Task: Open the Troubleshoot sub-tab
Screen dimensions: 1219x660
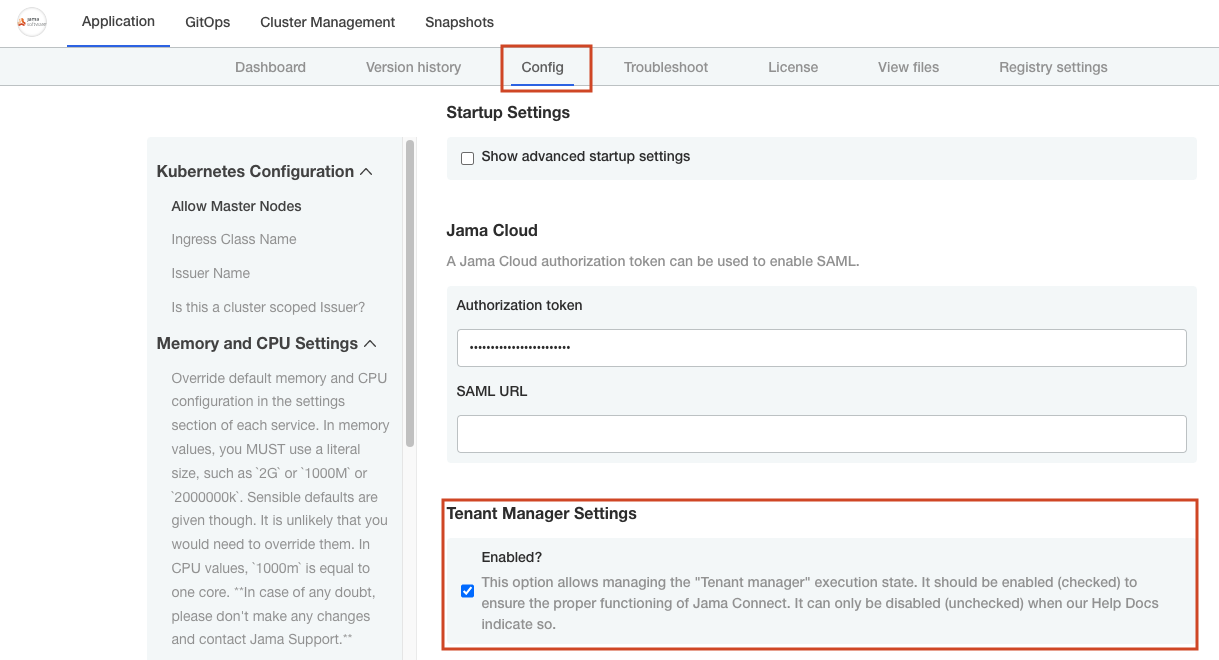Action: (666, 67)
